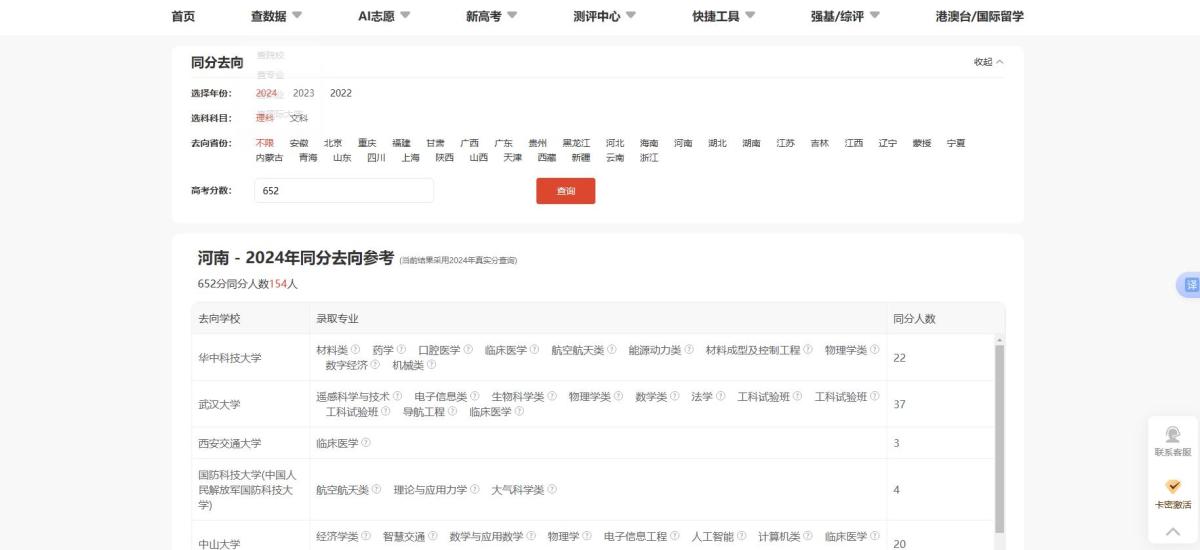The height and width of the screenshot is (550, 1200).
Task: Click 华中科技大学 school link
Action: click(x=230, y=357)
